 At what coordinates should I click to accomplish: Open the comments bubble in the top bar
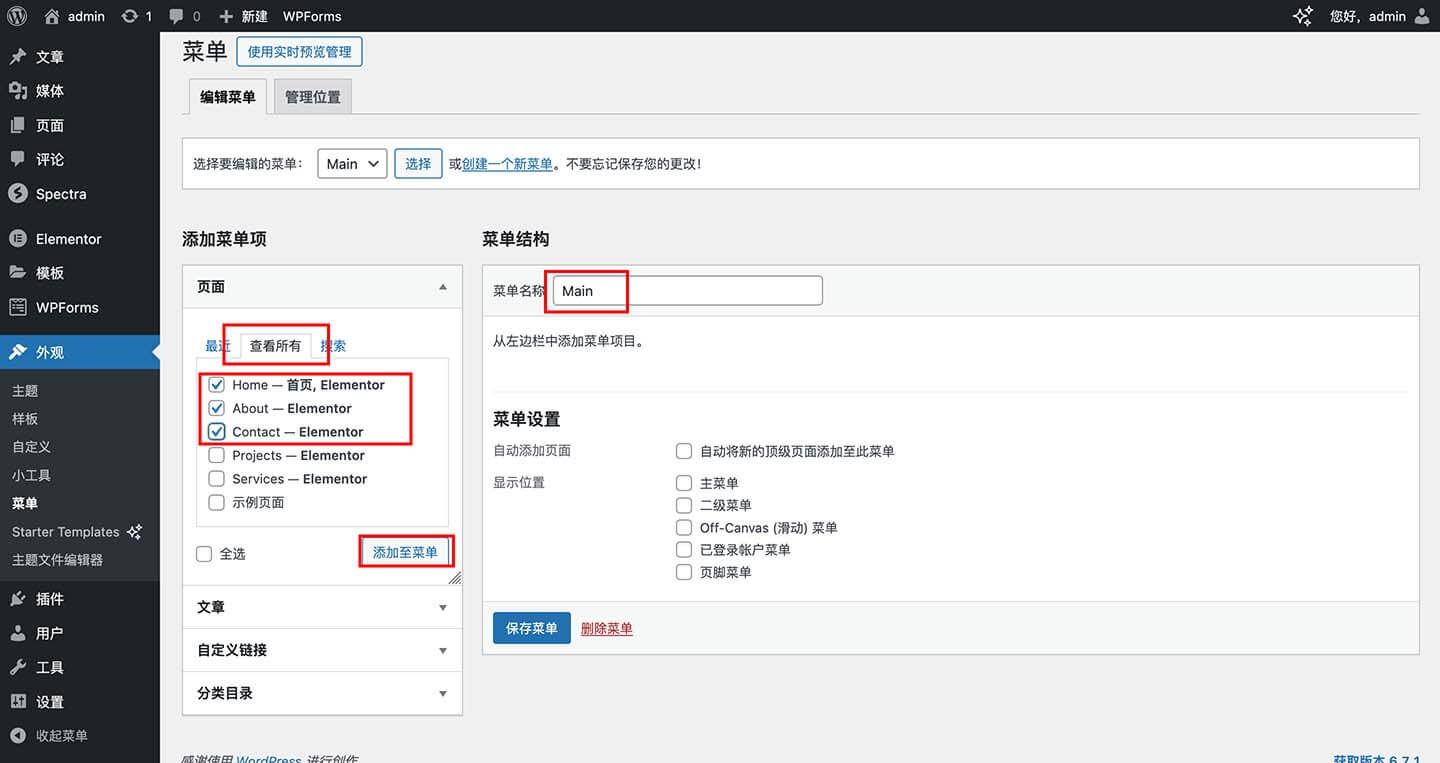point(176,16)
